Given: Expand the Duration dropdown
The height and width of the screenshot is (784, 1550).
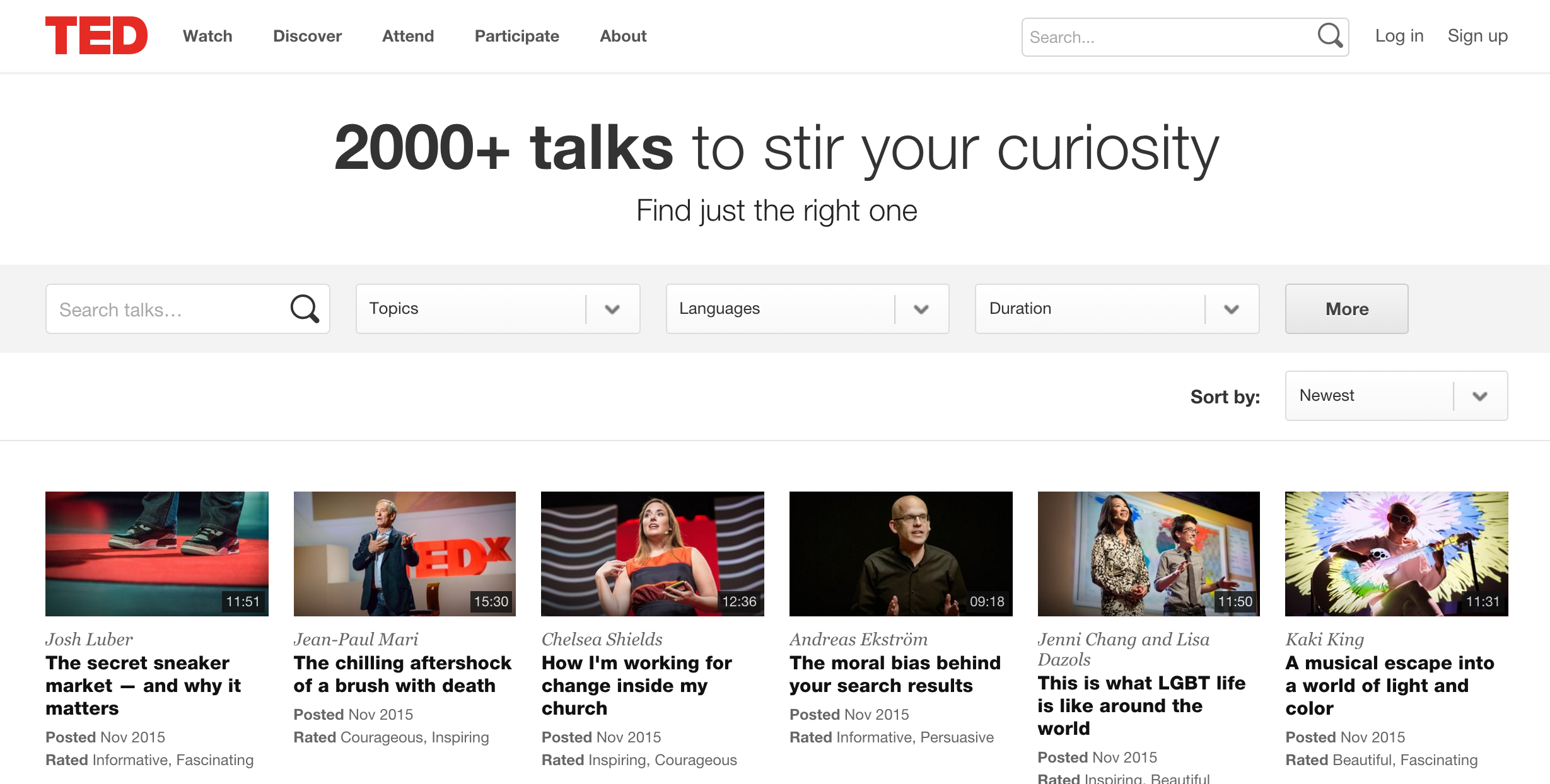Looking at the screenshot, I should tap(1117, 309).
